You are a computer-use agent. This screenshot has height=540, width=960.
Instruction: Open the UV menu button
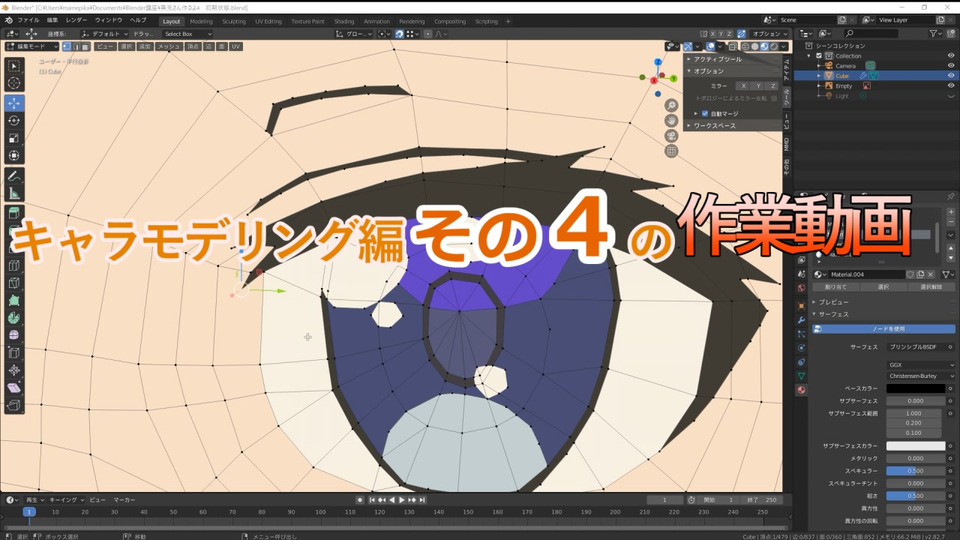click(236, 47)
